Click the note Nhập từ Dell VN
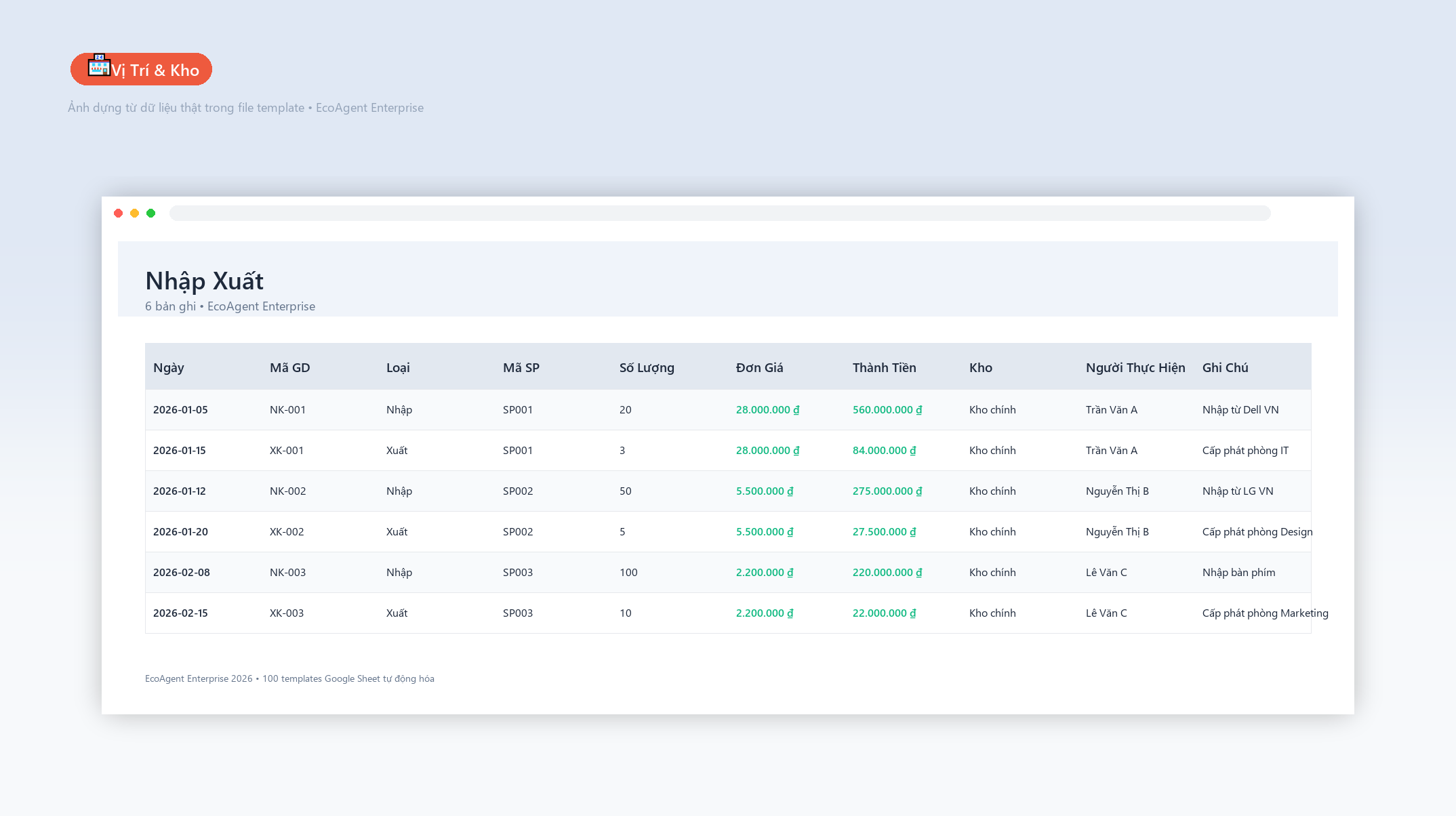This screenshot has height=816, width=1456. coord(1240,410)
